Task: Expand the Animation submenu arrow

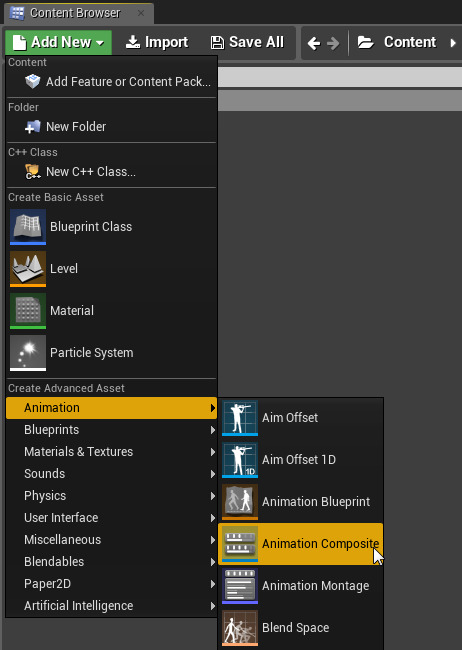Action: point(213,408)
